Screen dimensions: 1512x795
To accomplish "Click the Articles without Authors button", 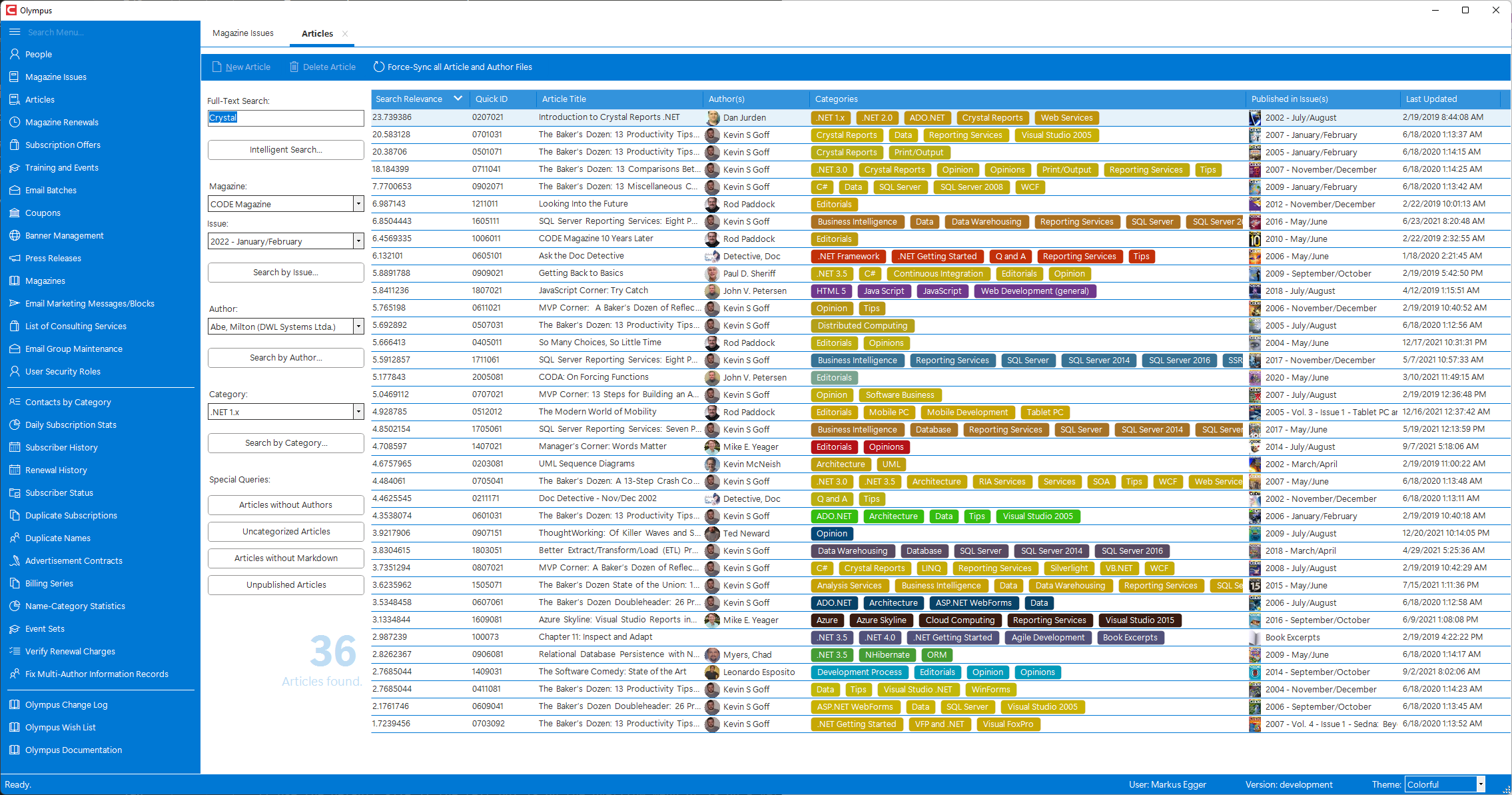I will pos(286,505).
